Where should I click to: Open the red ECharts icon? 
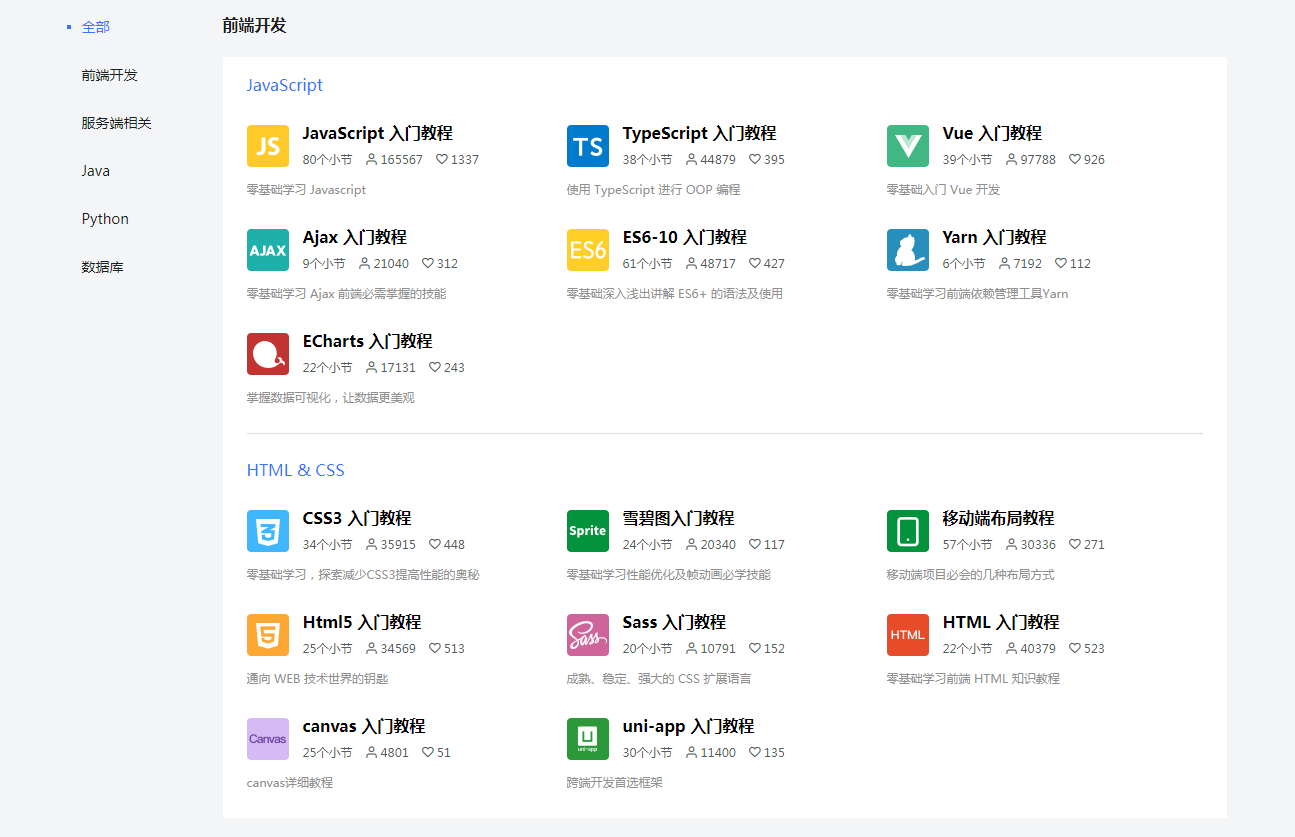click(x=267, y=354)
